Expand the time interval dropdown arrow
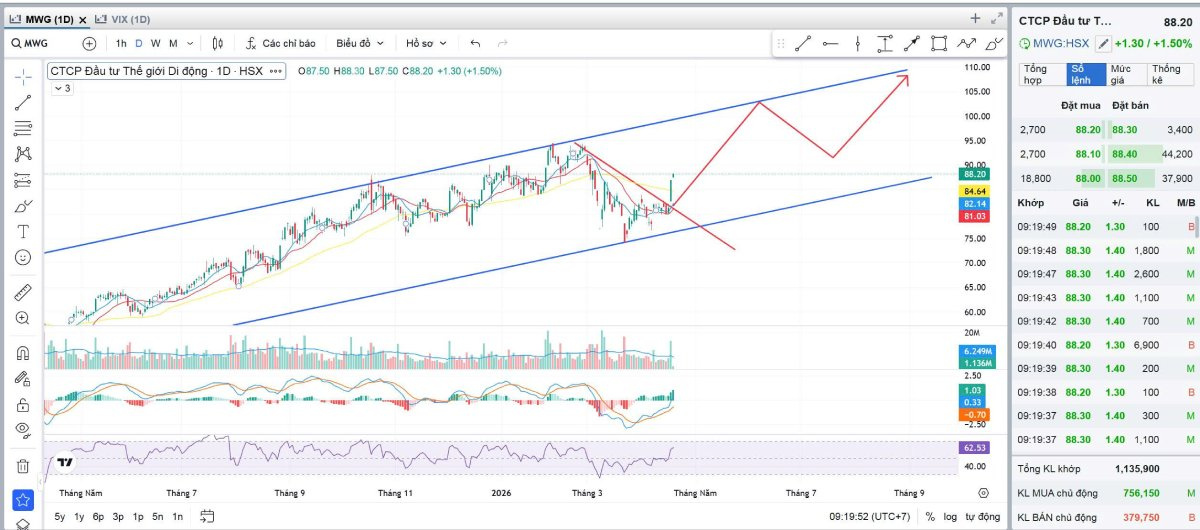This screenshot has width=1200, height=530. (x=190, y=43)
